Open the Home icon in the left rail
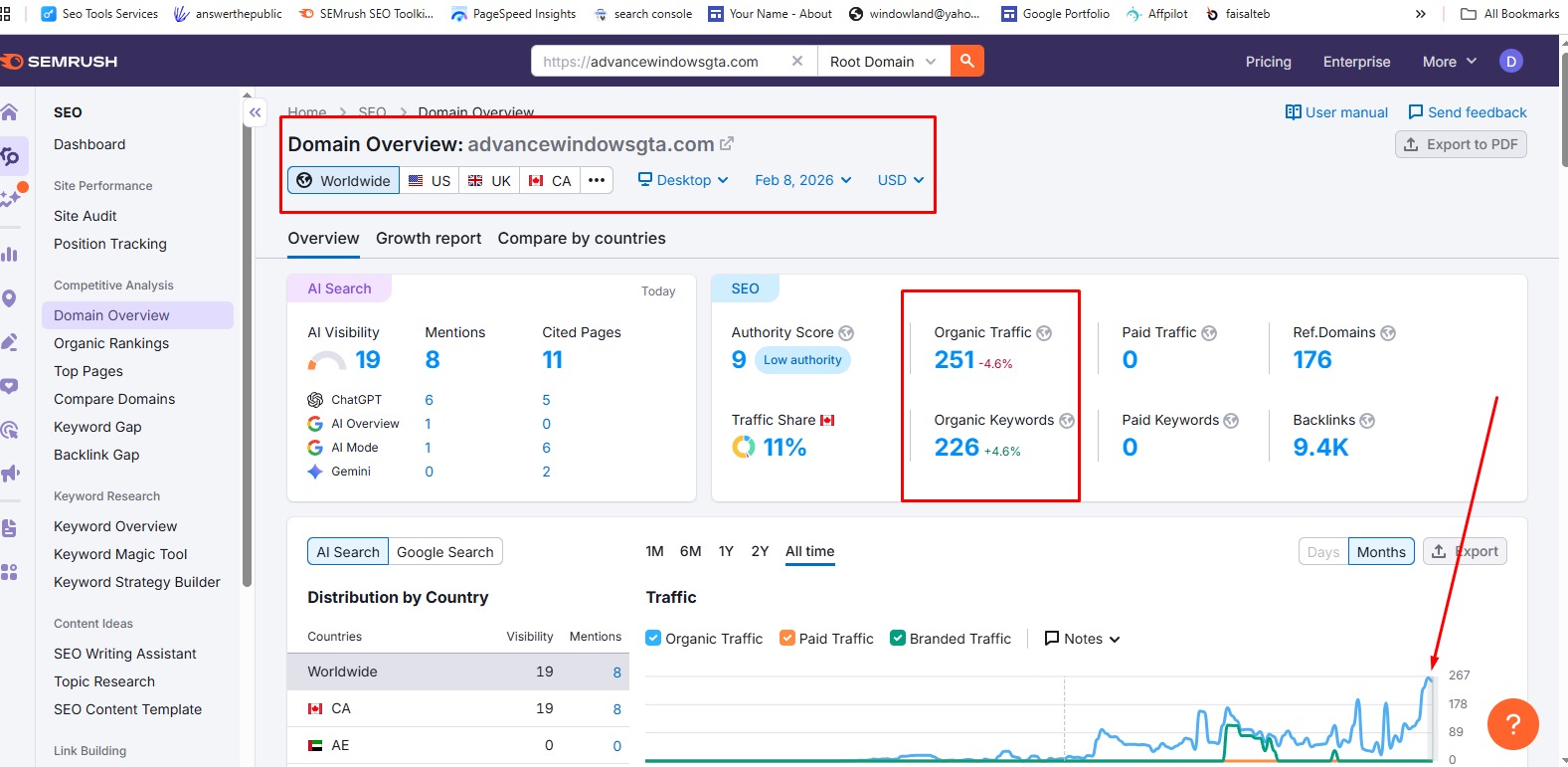 tap(9, 111)
